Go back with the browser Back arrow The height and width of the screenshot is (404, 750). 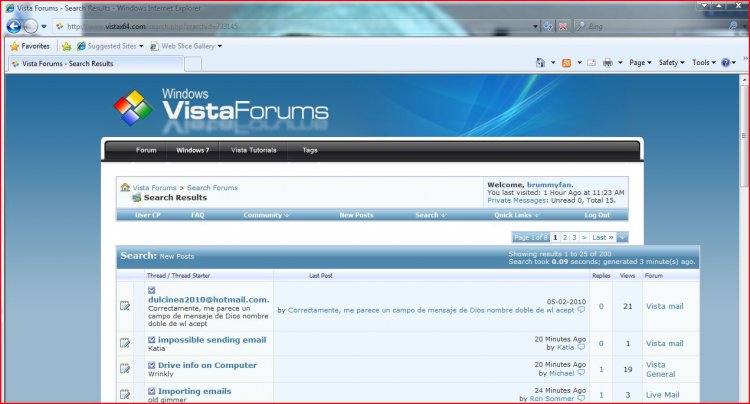click(13, 26)
